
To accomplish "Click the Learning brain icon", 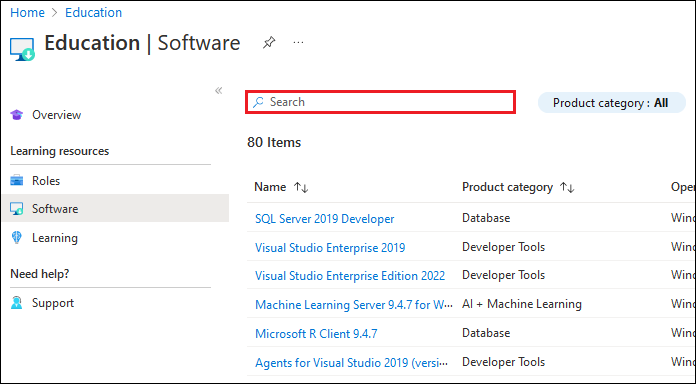I will (17, 238).
